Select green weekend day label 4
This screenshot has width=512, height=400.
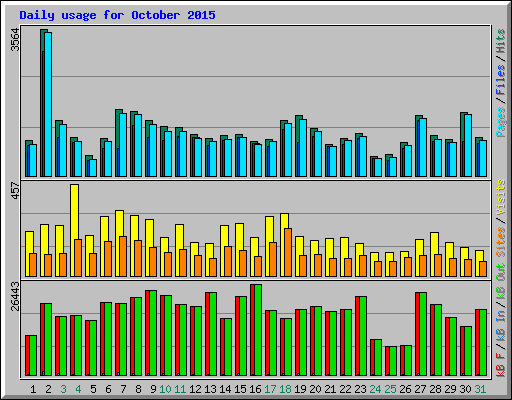[78, 389]
